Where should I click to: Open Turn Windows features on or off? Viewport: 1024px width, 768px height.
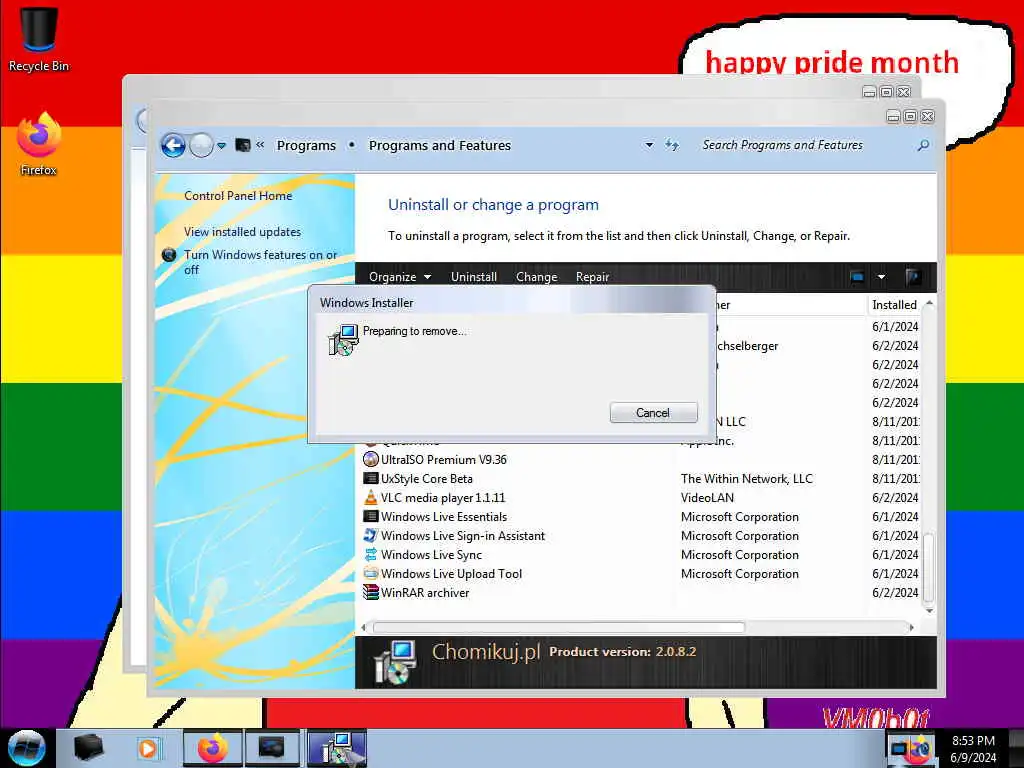pos(261,262)
